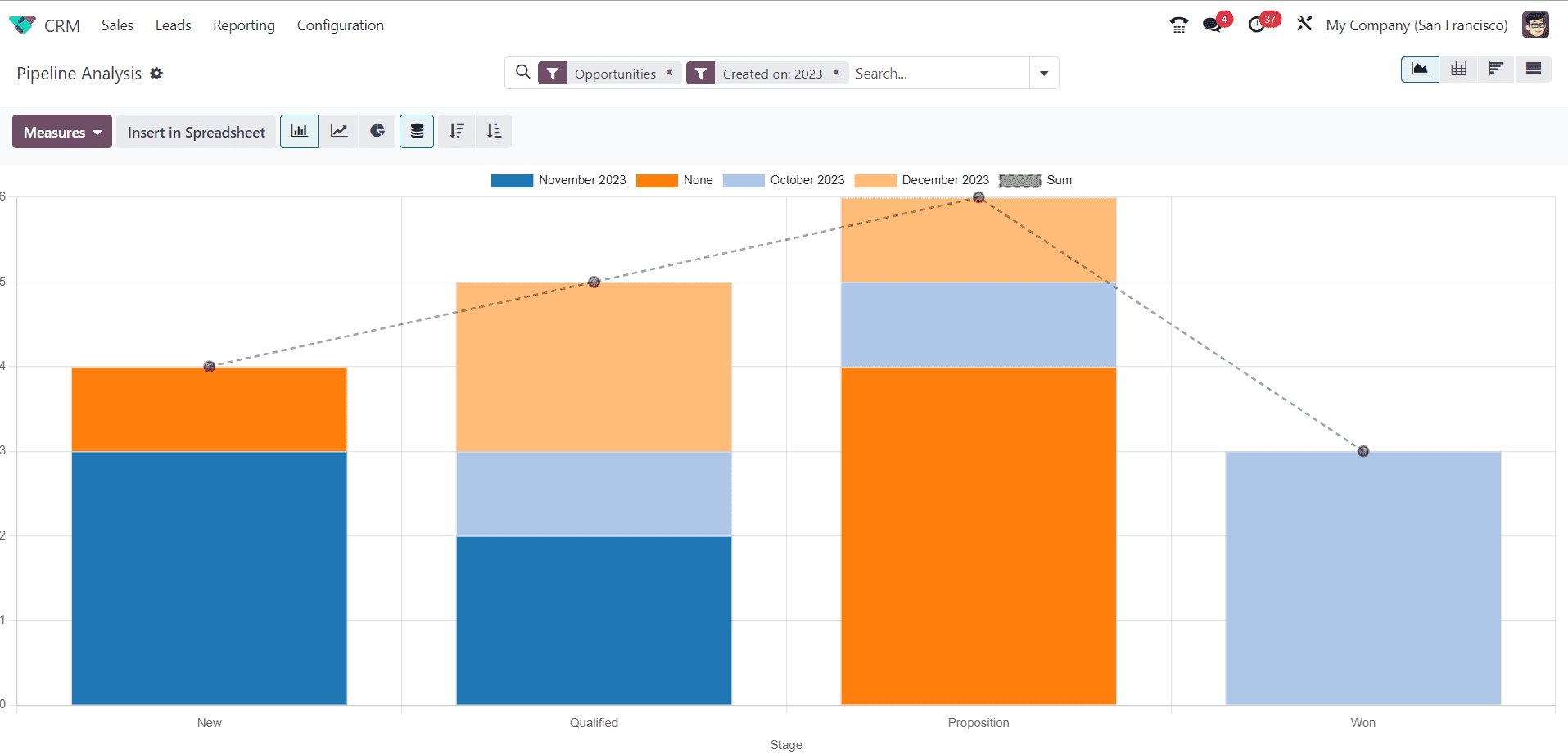Open the messages chat bubble icon
The height and width of the screenshot is (754, 1568).
pyautogui.click(x=1212, y=25)
